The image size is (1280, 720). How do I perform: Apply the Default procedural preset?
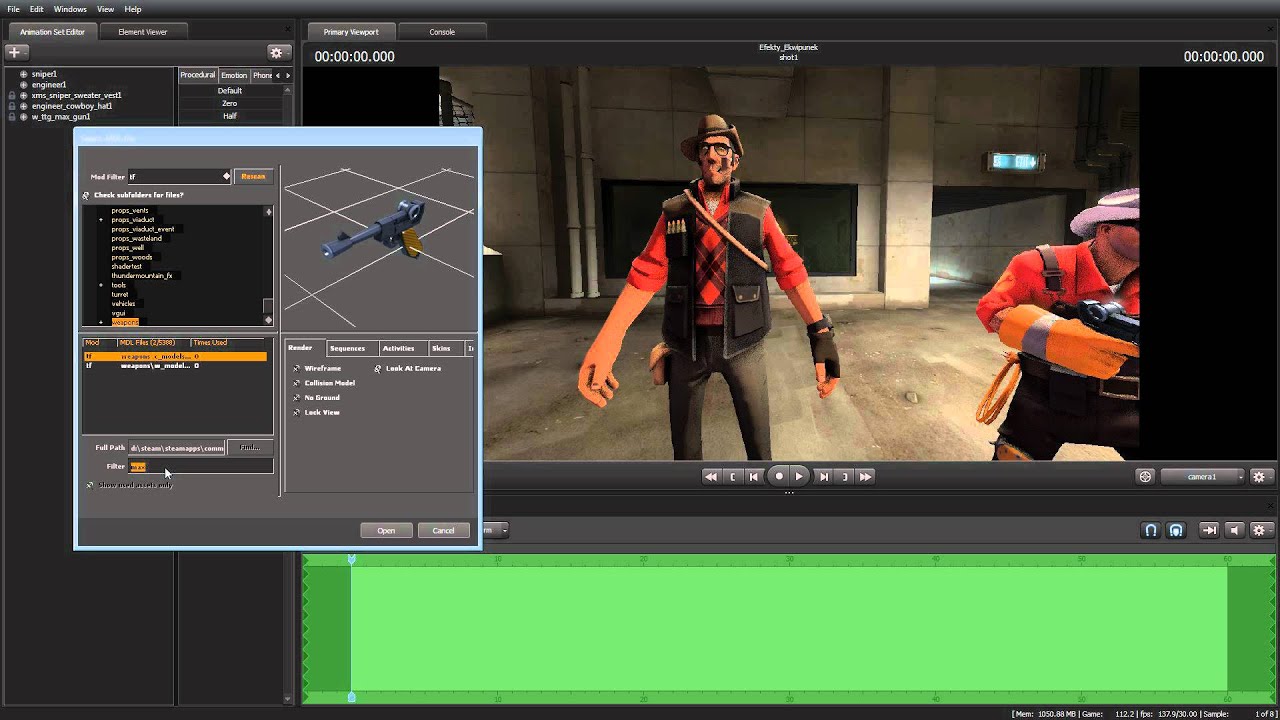coord(230,91)
